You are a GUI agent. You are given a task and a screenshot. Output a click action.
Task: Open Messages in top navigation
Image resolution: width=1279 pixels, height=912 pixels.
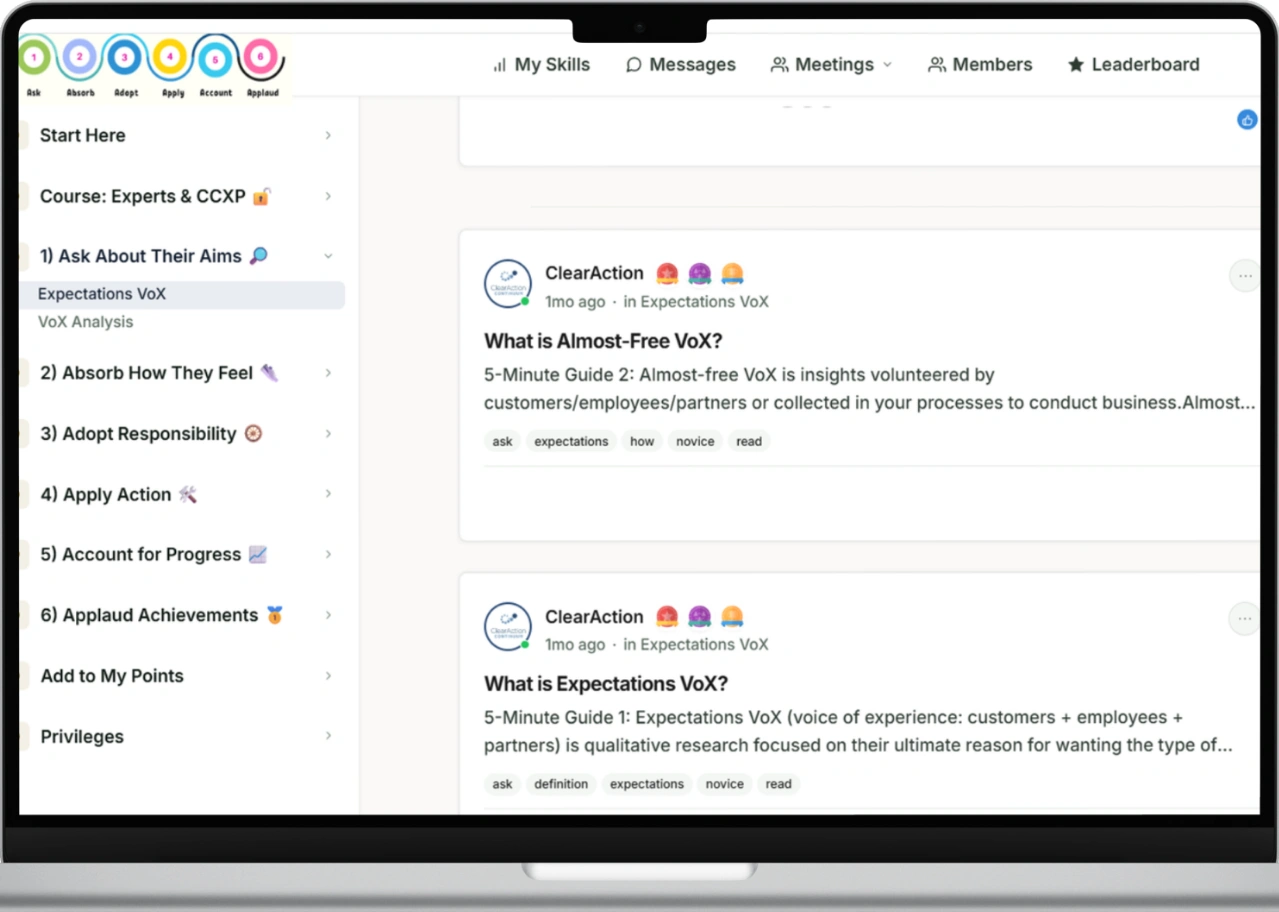680,65
